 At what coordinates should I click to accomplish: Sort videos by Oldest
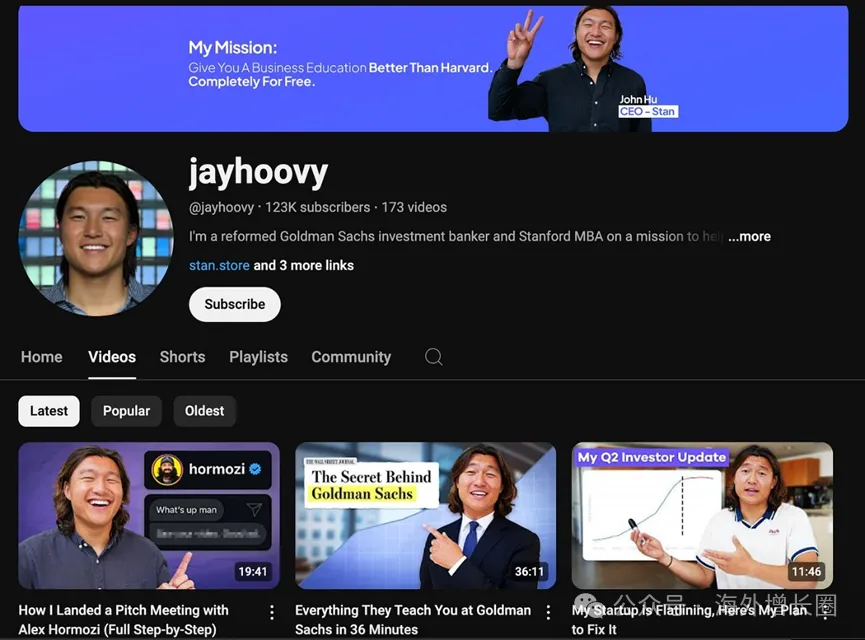(x=205, y=411)
